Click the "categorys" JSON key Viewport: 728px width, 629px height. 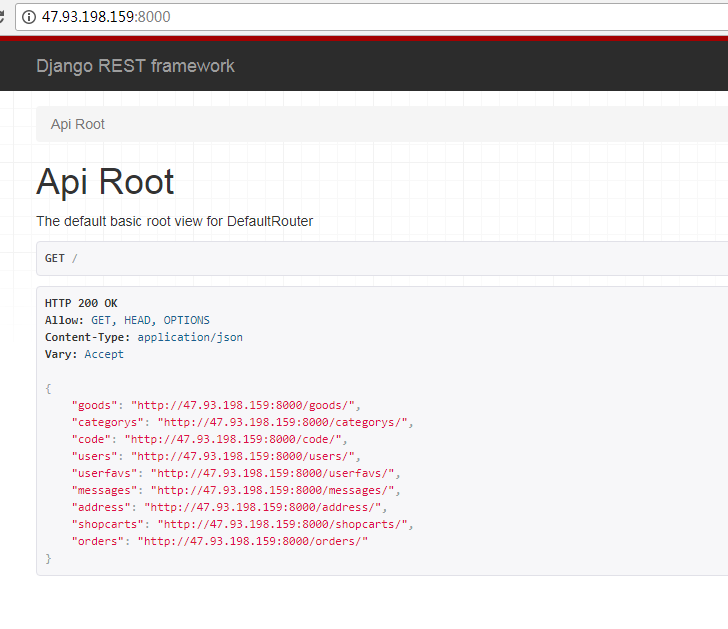108,422
